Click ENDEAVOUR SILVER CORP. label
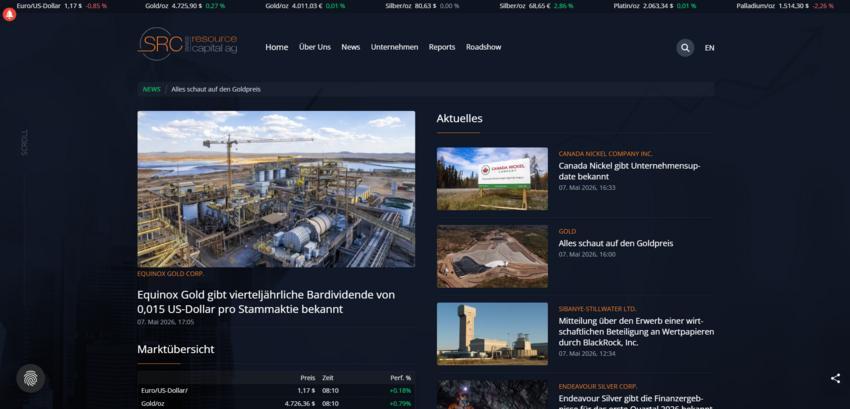The width and height of the screenshot is (850, 409). tap(598, 387)
